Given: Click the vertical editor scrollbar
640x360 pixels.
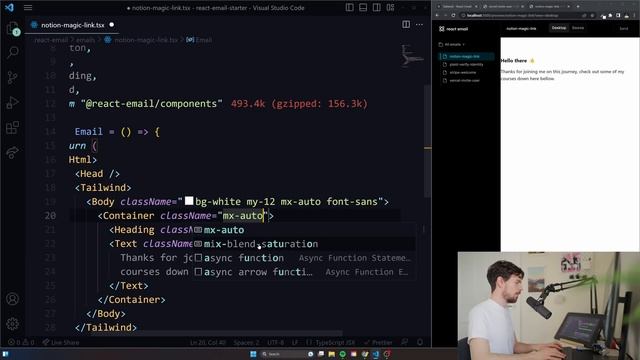Looking at the screenshot, I should pos(427,141).
